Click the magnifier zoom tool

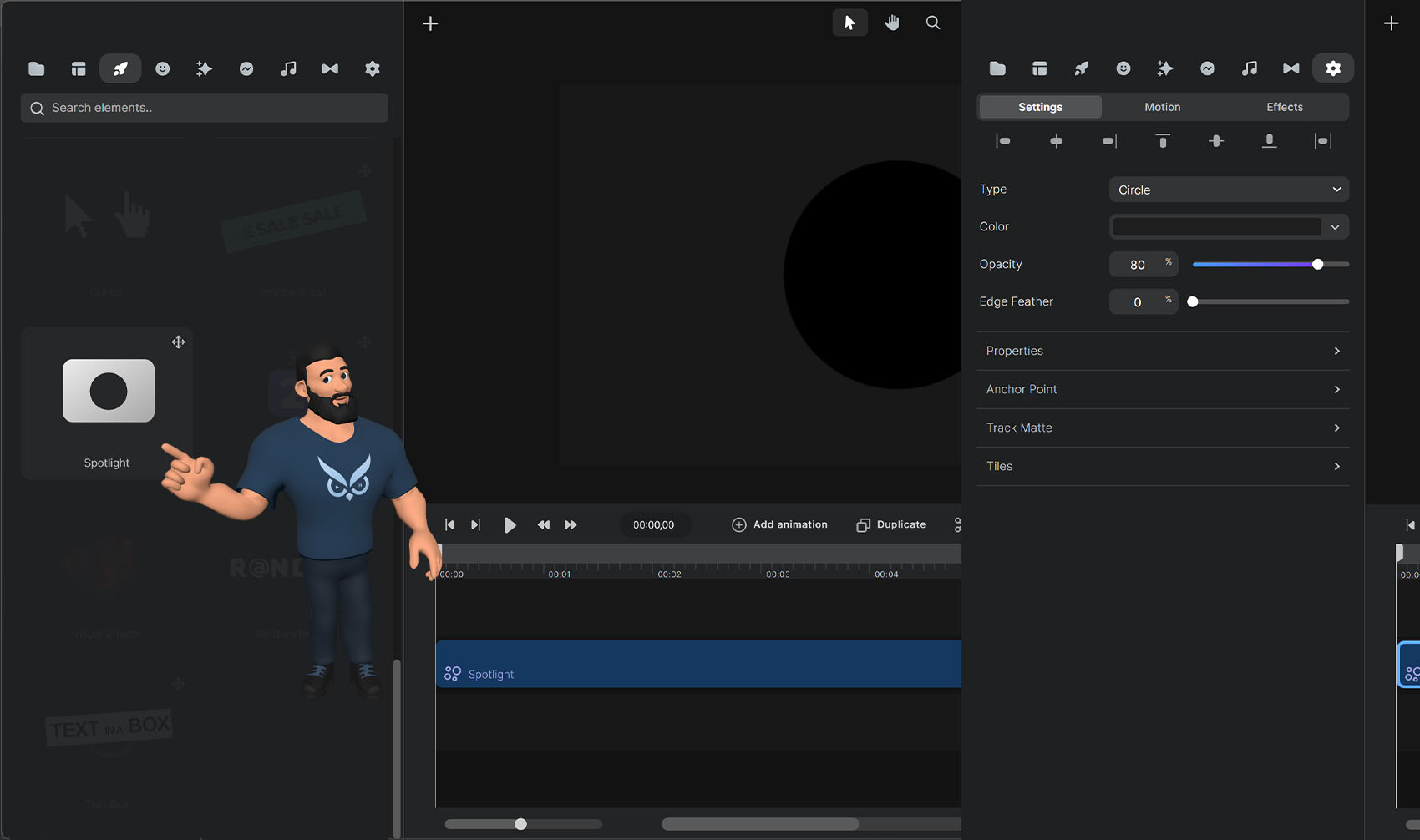[933, 23]
